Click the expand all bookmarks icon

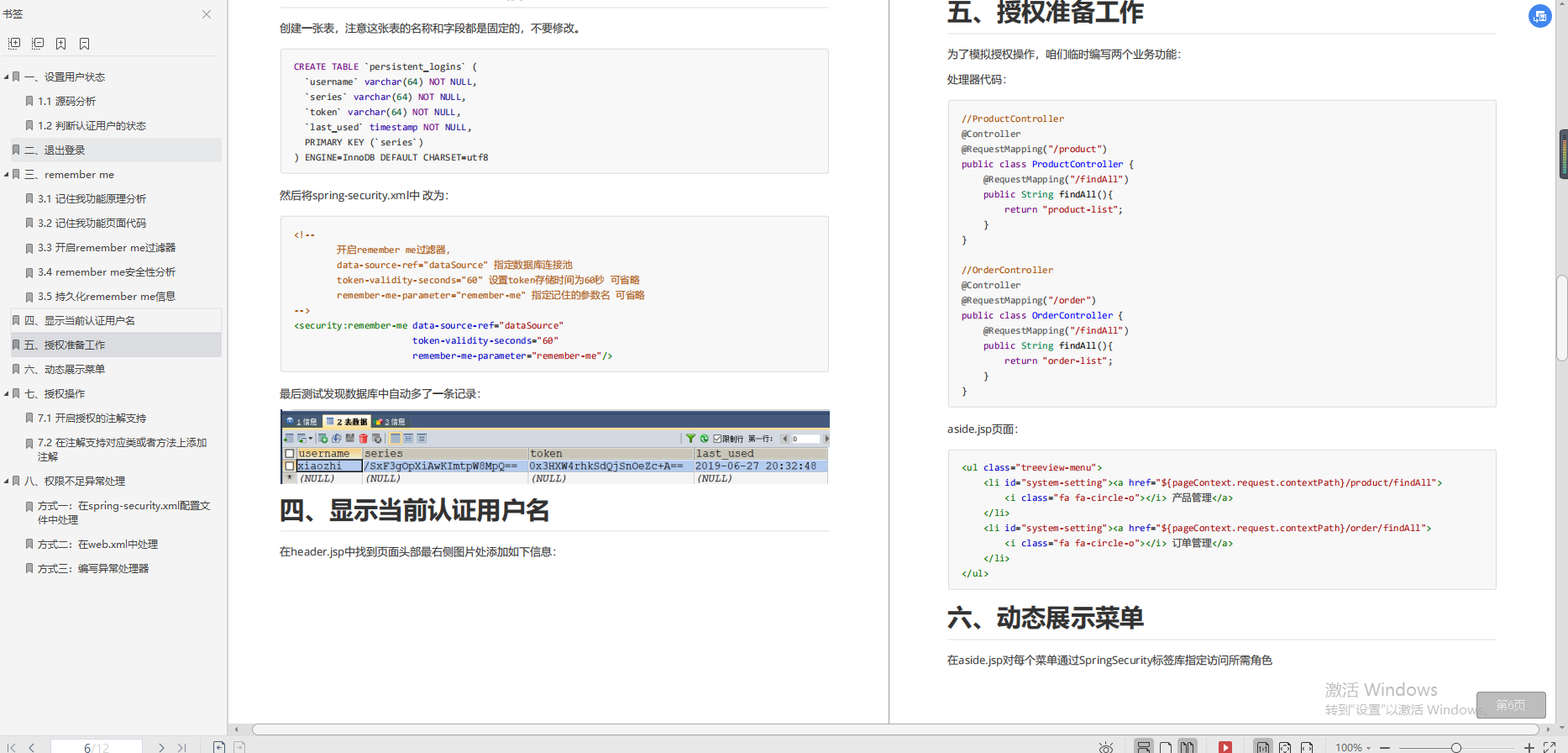pos(14,44)
